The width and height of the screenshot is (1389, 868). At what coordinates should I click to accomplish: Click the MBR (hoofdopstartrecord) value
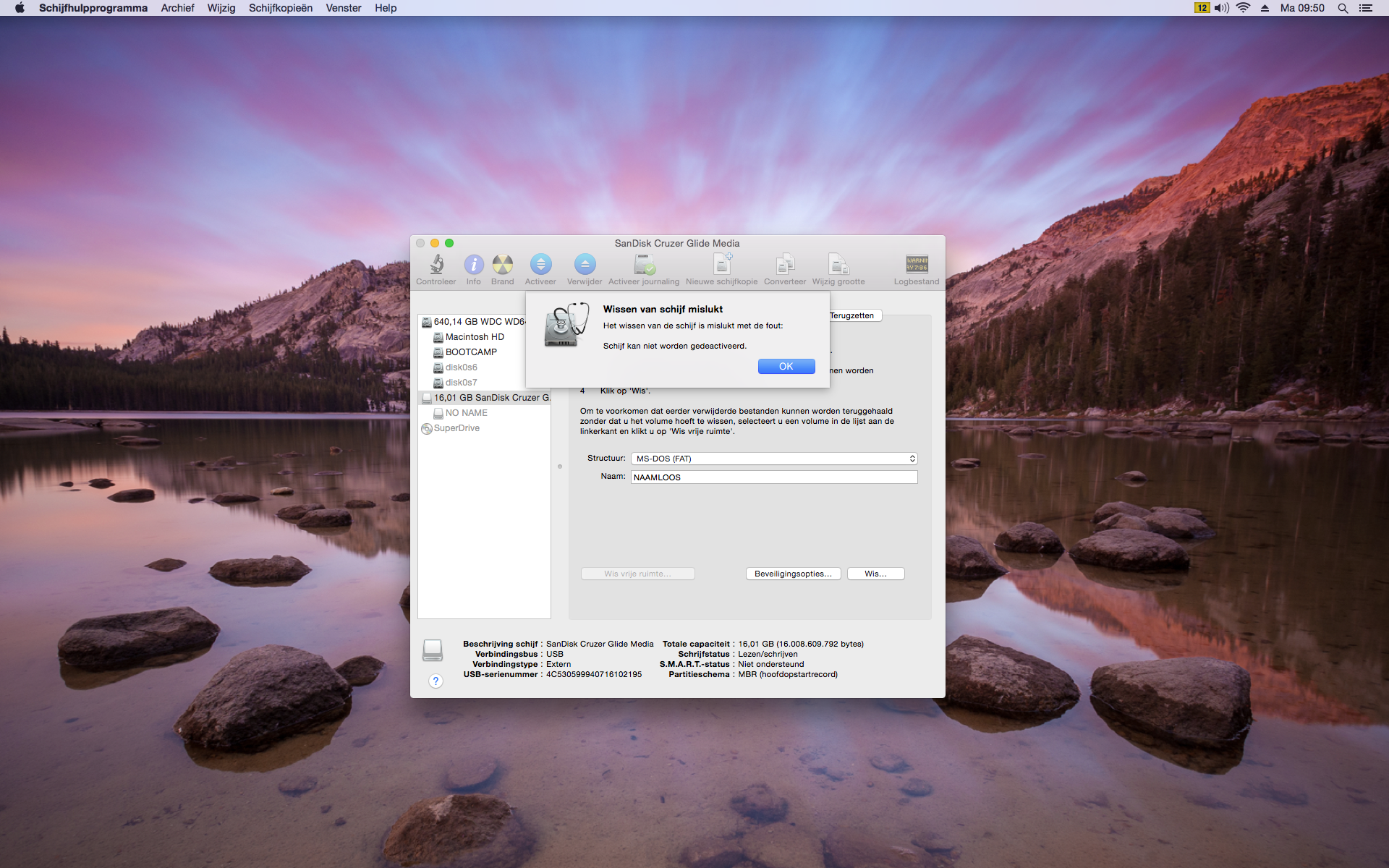click(x=788, y=674)
